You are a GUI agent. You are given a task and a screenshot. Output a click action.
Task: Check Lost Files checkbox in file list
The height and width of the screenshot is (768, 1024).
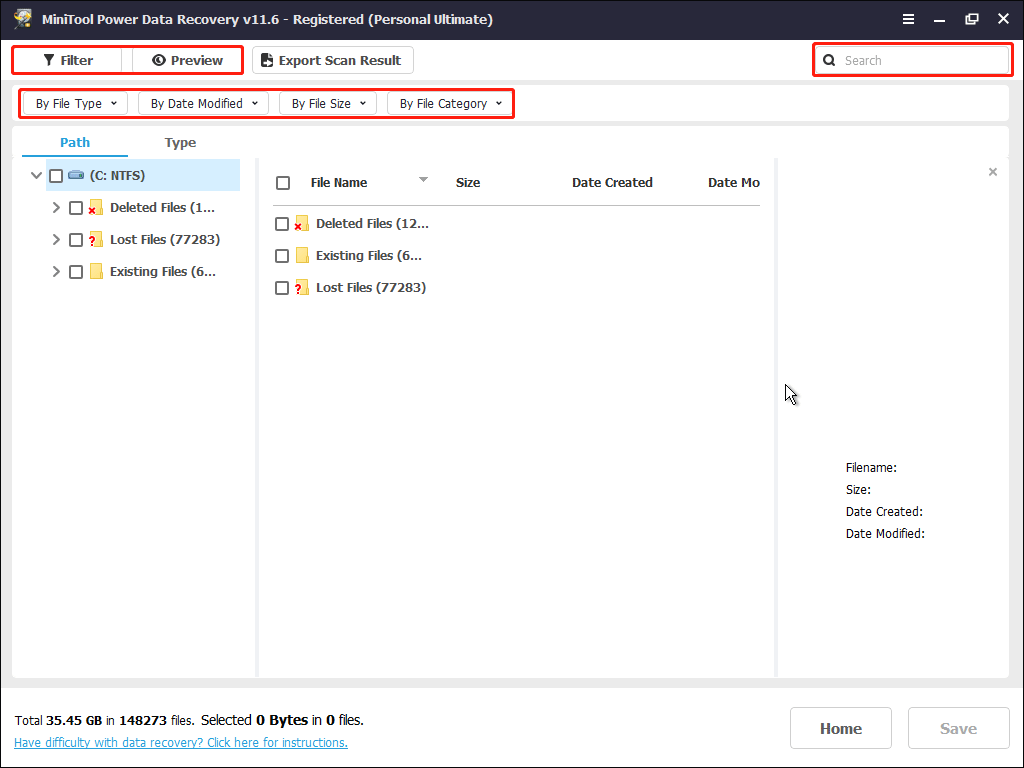coord(281,288)
